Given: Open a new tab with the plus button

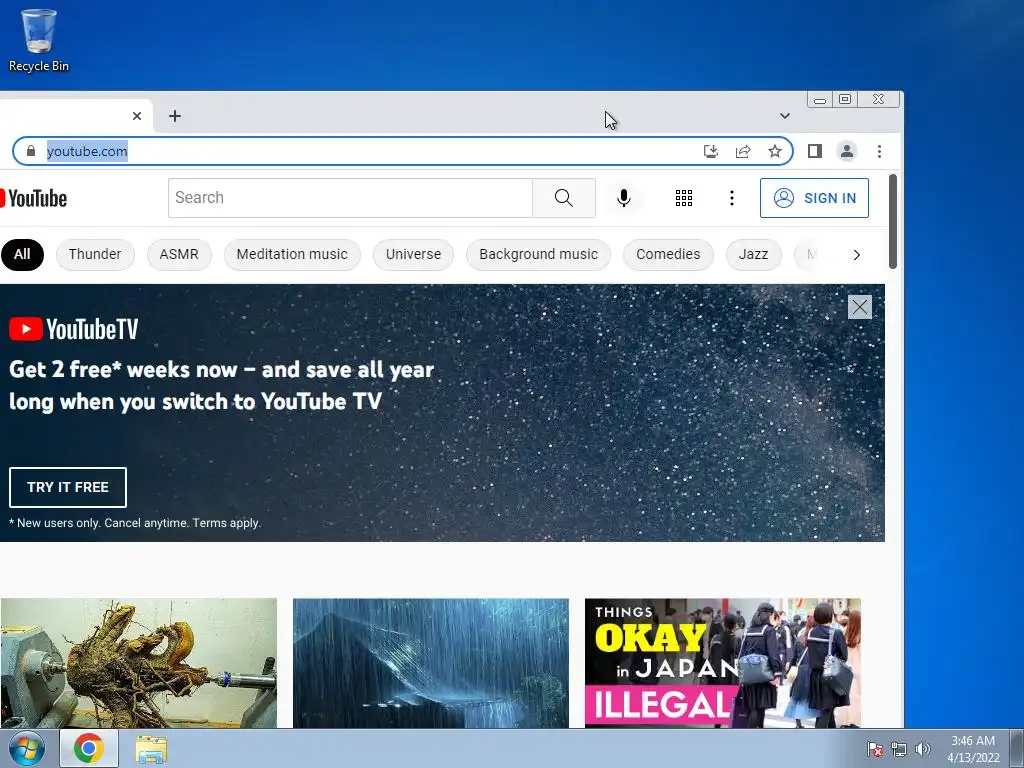Looking at the screenshot, I should point(174,116).
